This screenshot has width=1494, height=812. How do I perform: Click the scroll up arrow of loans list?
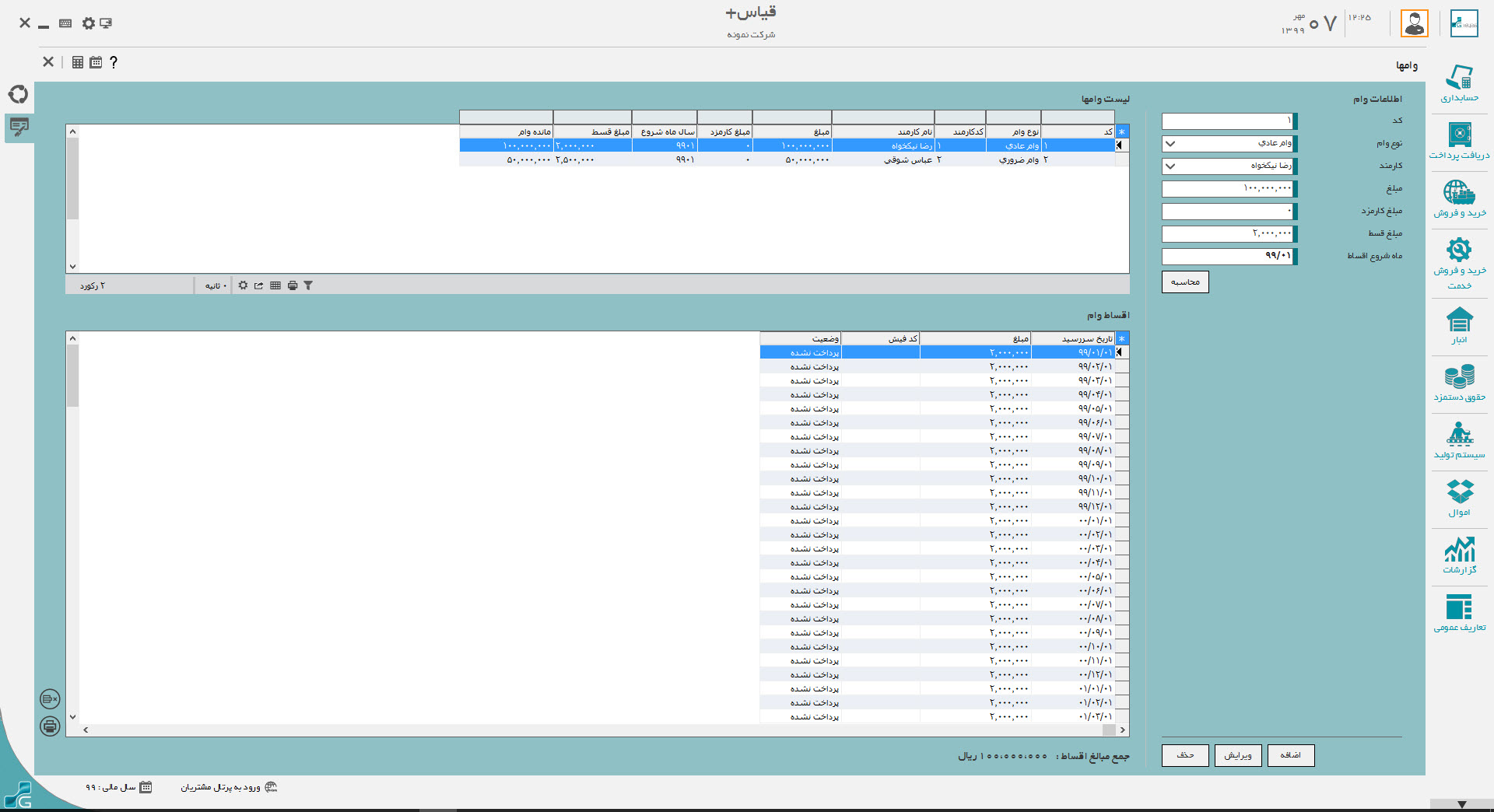tap(72, 131)
